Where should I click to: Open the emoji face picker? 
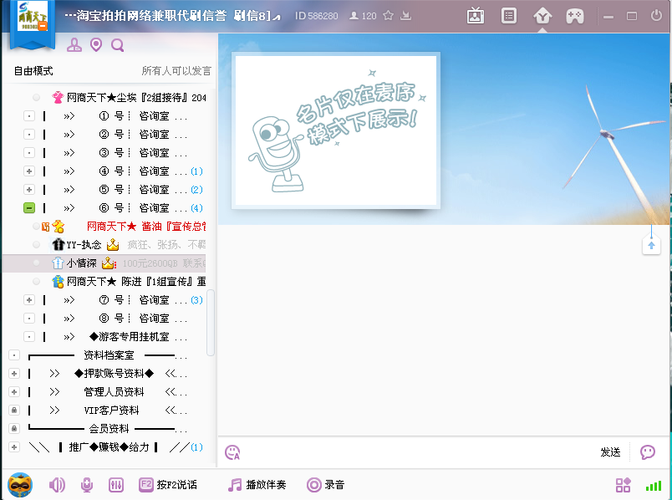(232, 452)
